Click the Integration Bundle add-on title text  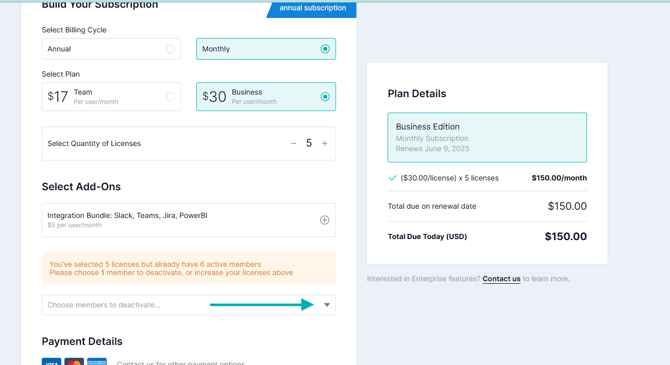click(127, 215)
